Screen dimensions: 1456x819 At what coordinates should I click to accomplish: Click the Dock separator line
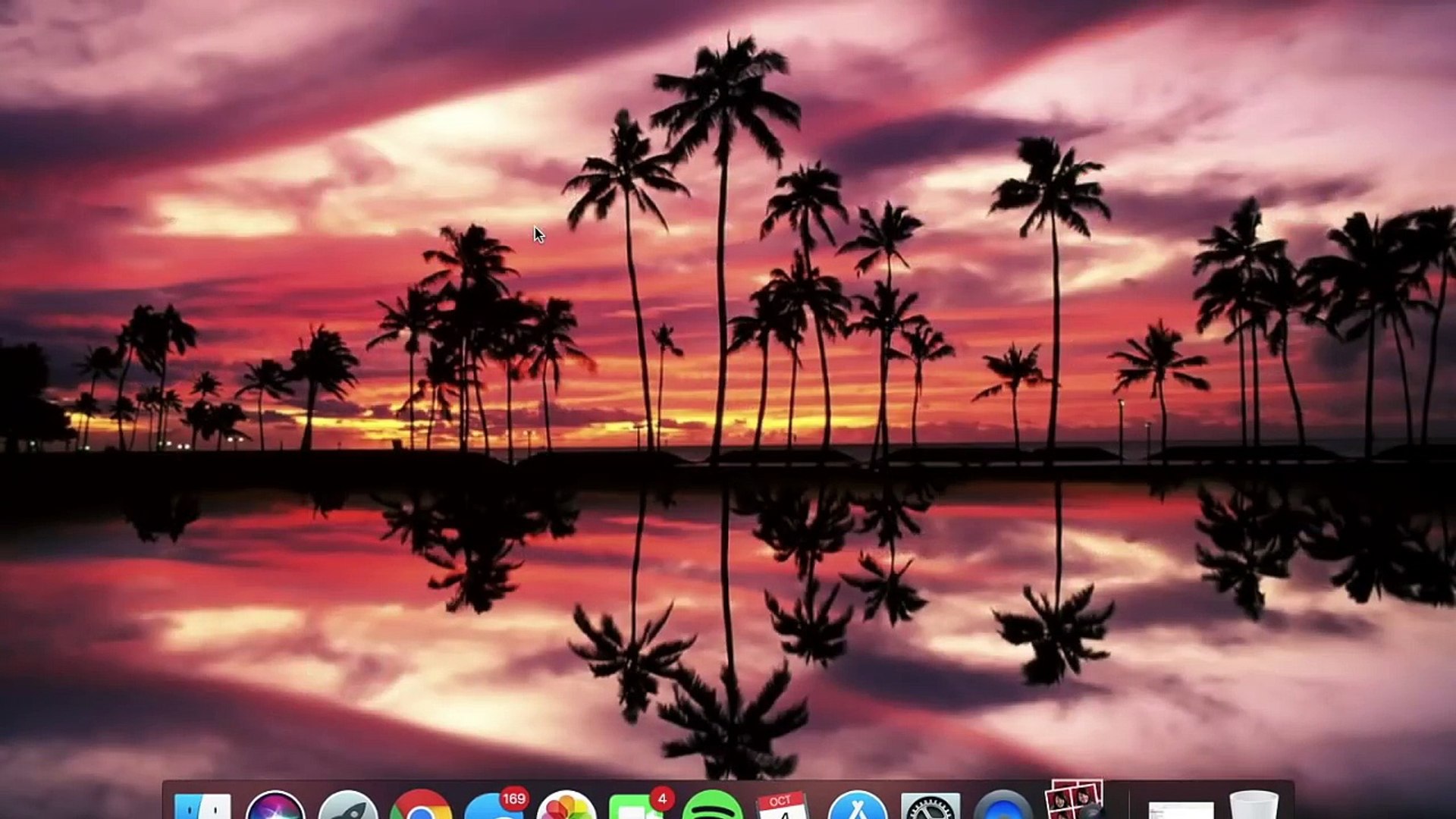(x=1128, y=804)
